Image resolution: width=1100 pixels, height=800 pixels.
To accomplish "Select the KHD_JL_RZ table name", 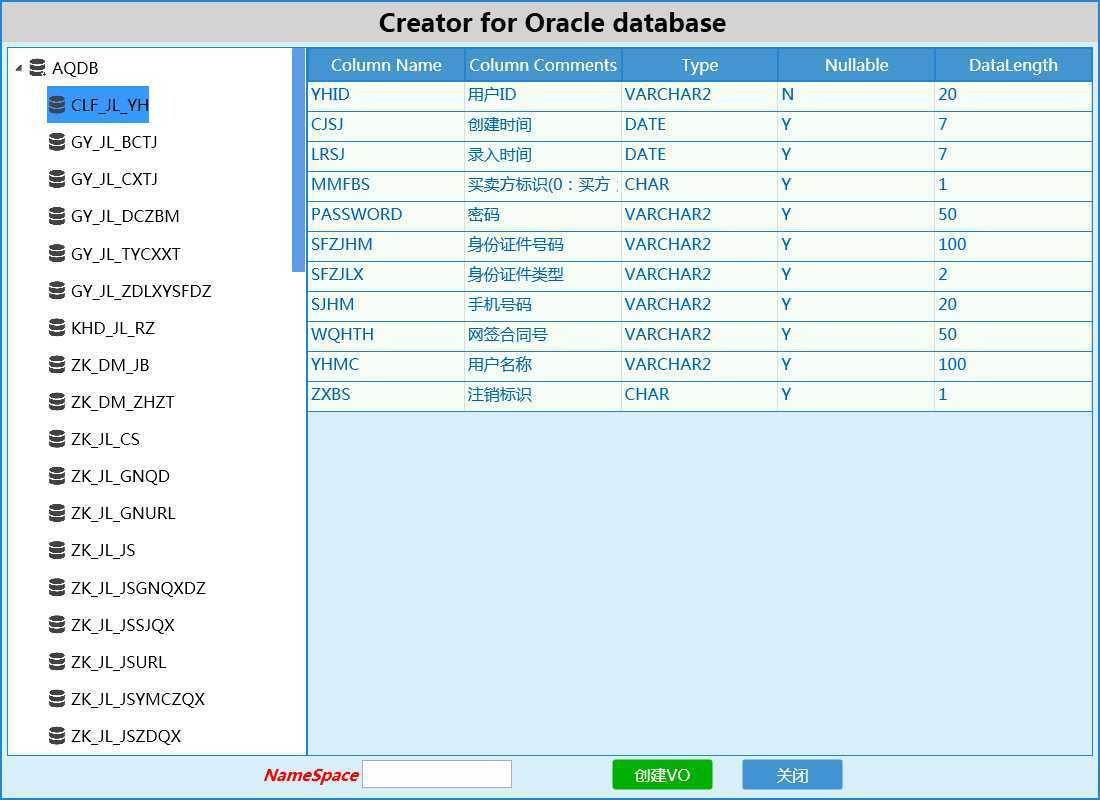I will [112, 328].
